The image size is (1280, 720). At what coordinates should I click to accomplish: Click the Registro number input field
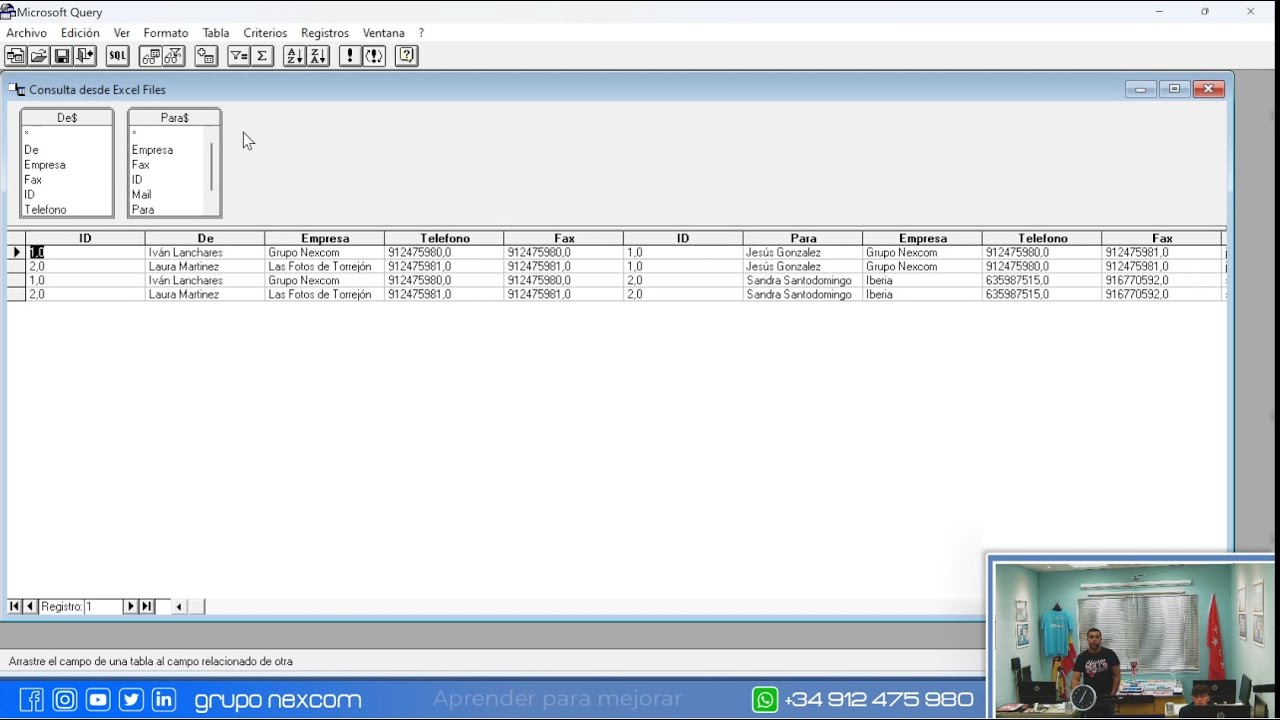pos(102,606)
